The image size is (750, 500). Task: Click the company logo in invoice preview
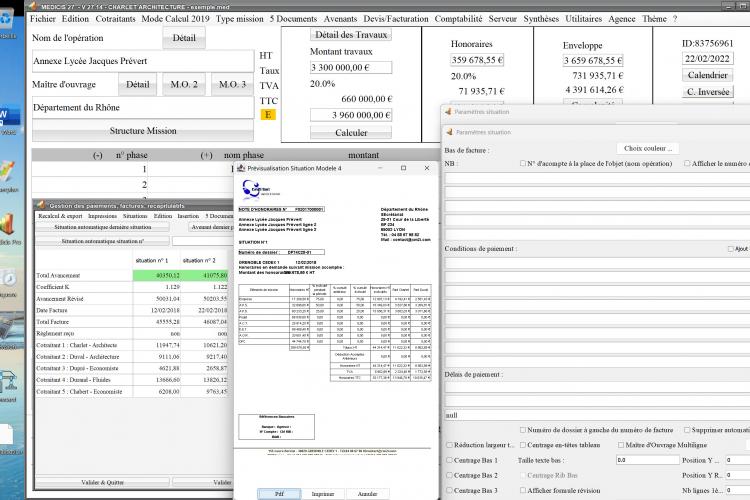coord(260,189)
